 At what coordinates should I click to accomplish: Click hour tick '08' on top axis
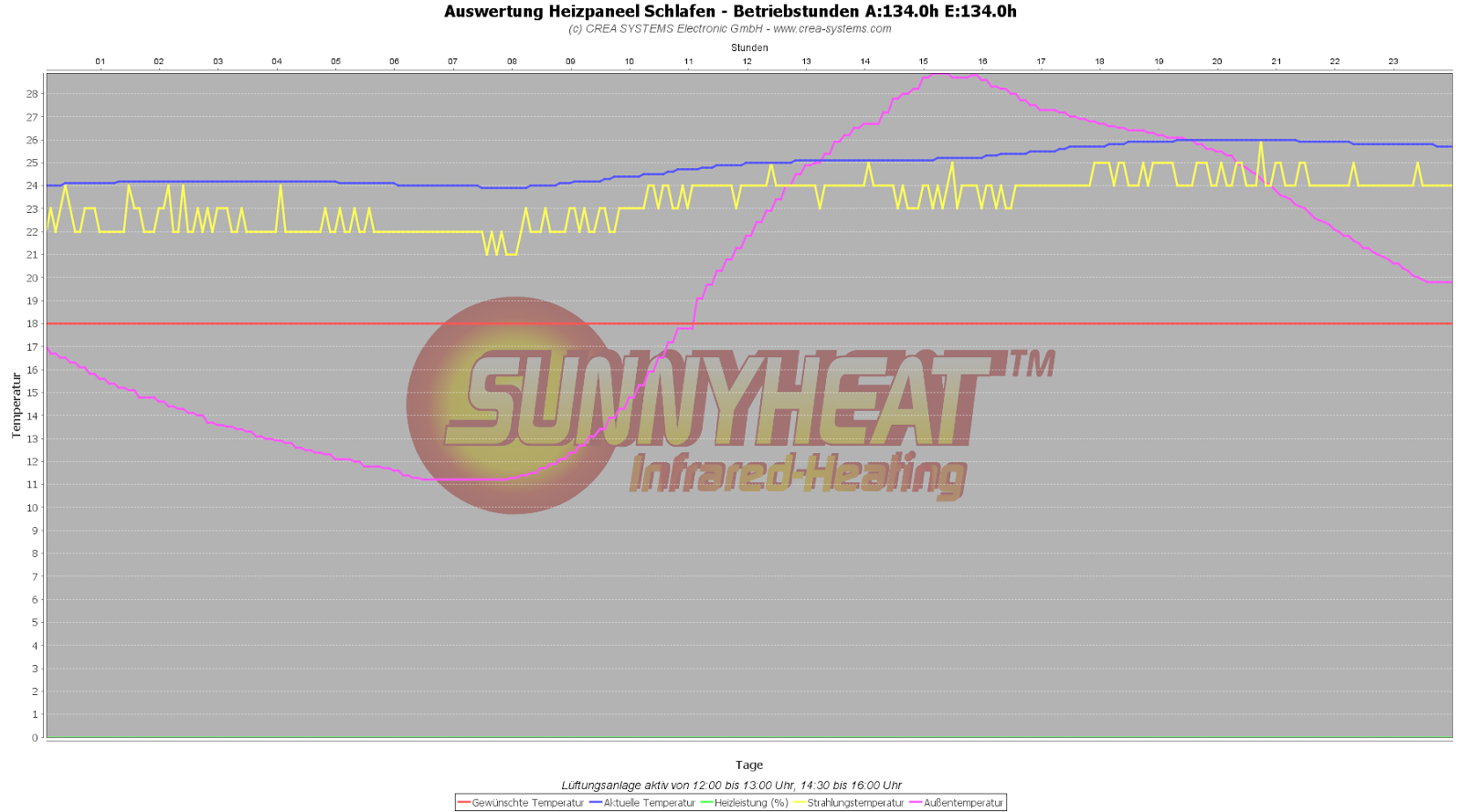tap(513, 61)
